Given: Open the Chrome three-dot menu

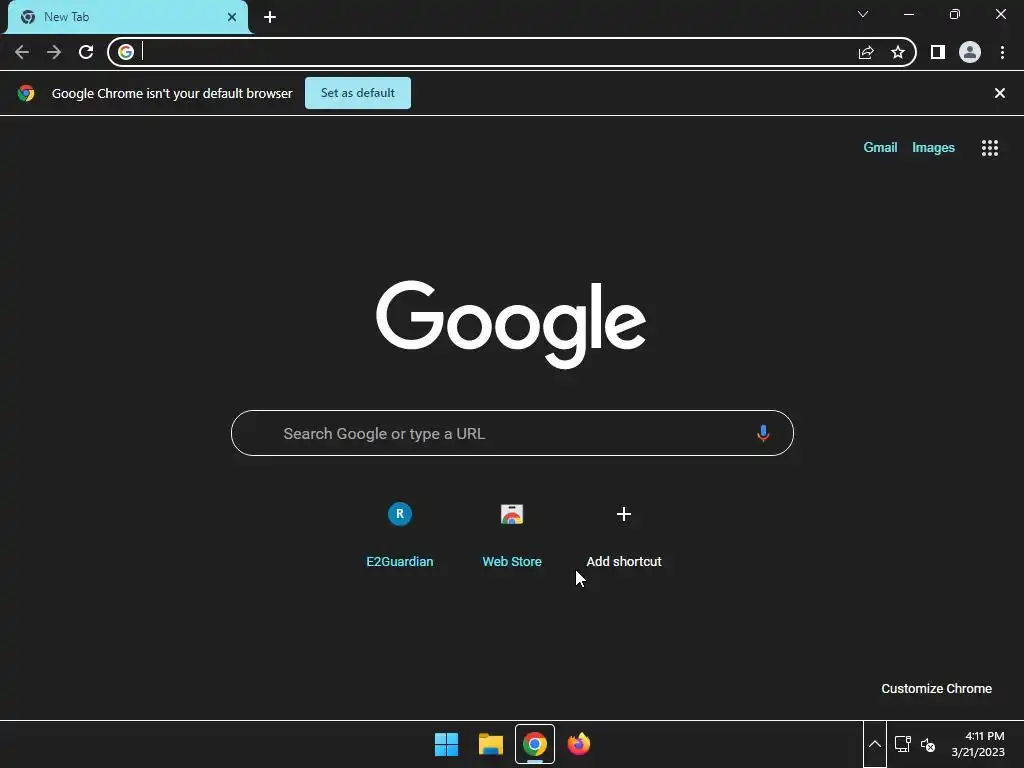Looking at the screenshot, I should [x=1002, y=52].
